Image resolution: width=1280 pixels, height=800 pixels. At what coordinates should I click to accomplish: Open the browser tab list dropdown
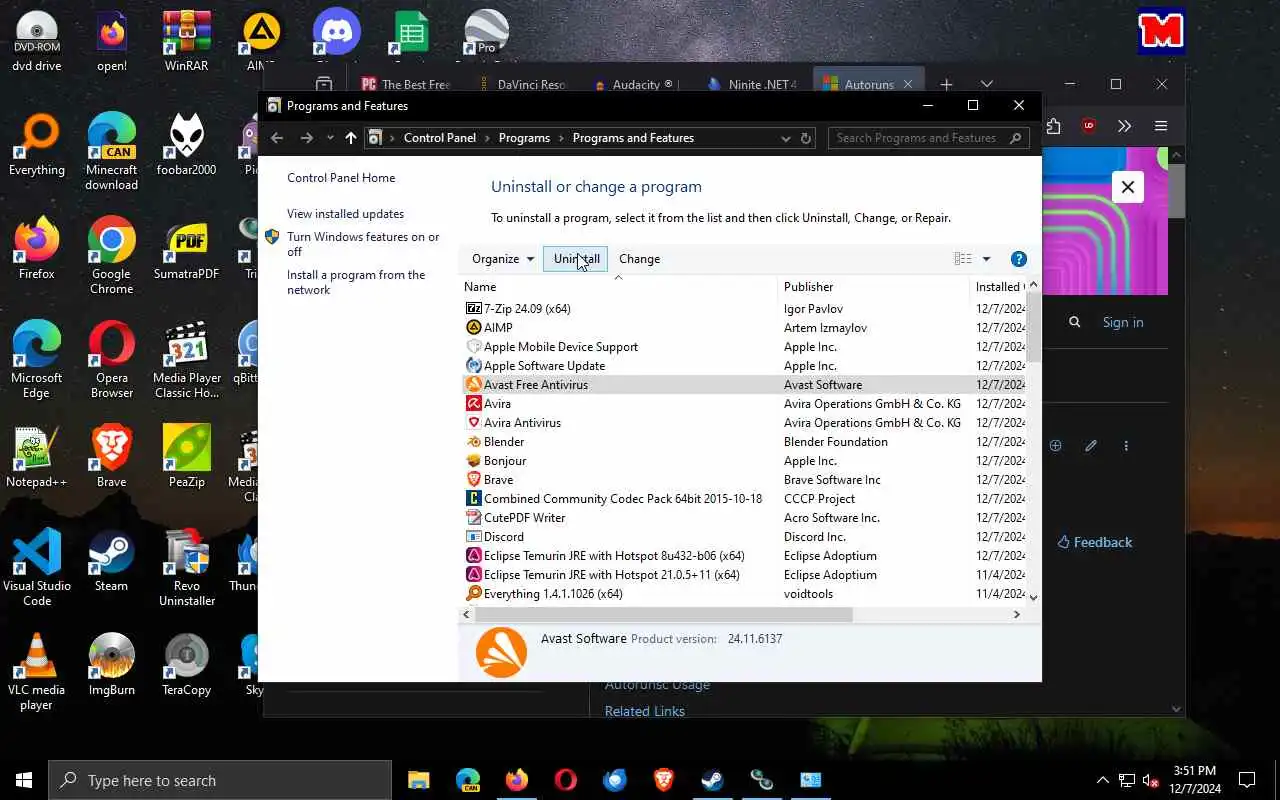(x=986, y=84)
